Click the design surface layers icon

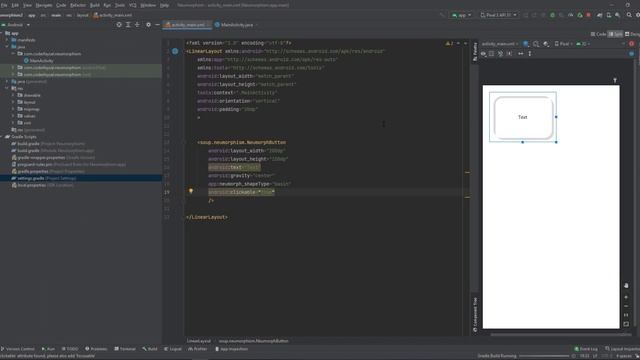(526, 44)
